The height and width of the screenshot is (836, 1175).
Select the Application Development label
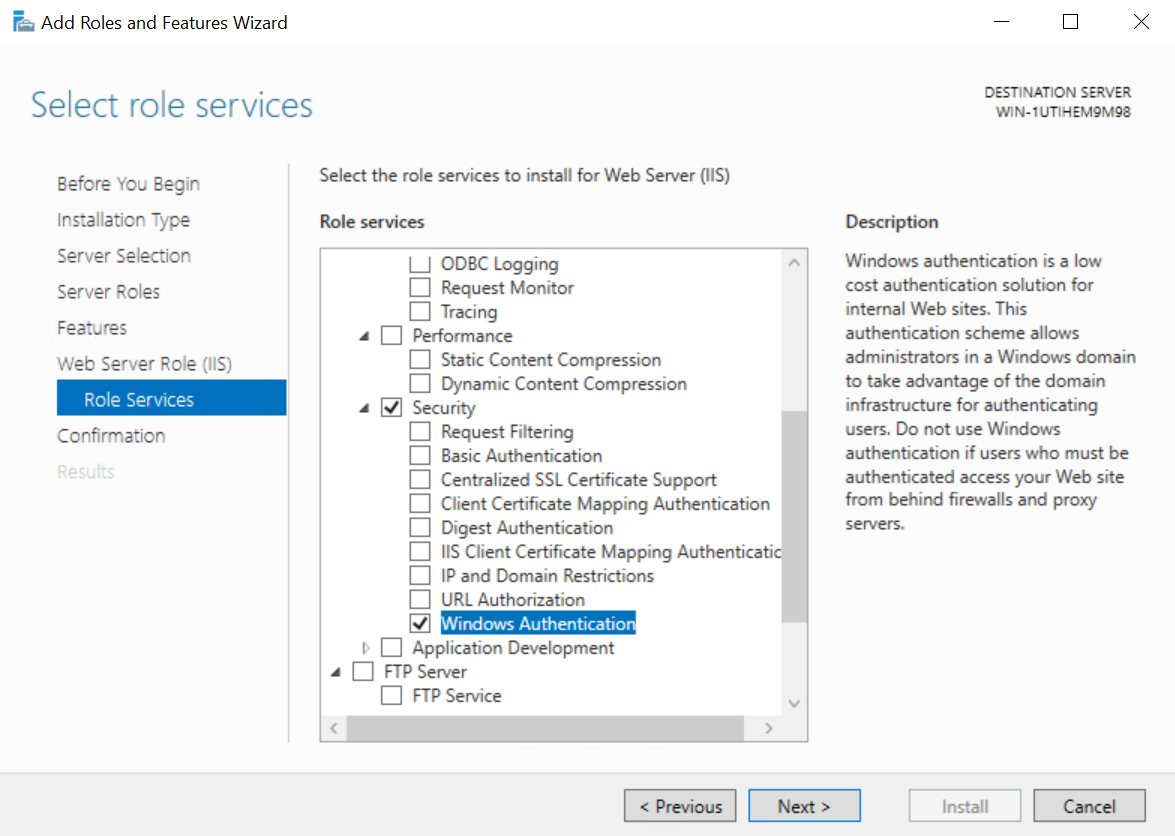coord(513,647)
